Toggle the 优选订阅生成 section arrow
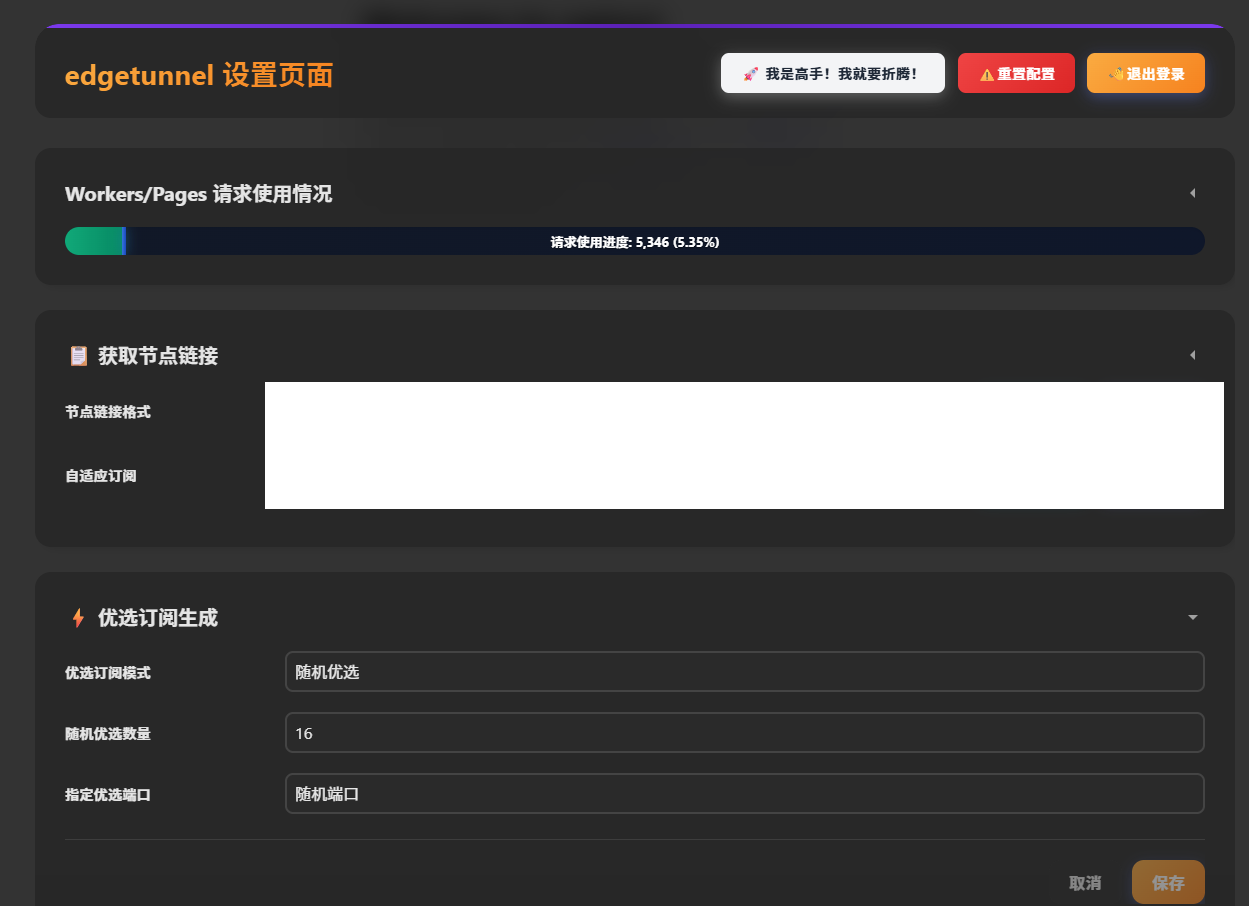The width and height of the screenshot is (1249, 906). pyautogui.click(x=1192, y=618)
